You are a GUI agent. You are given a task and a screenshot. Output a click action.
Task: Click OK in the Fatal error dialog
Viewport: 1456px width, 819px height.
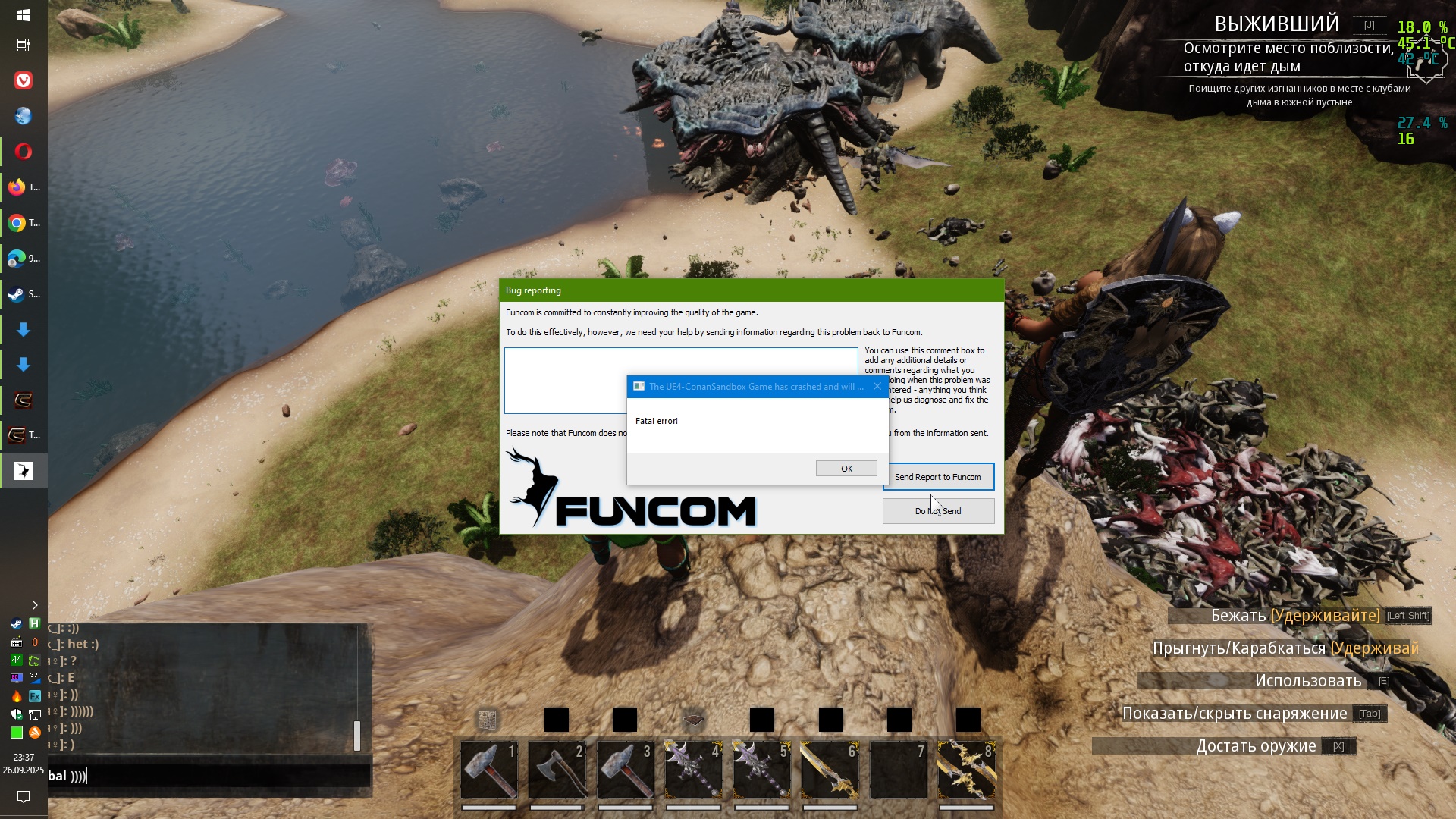coord(846,469)
